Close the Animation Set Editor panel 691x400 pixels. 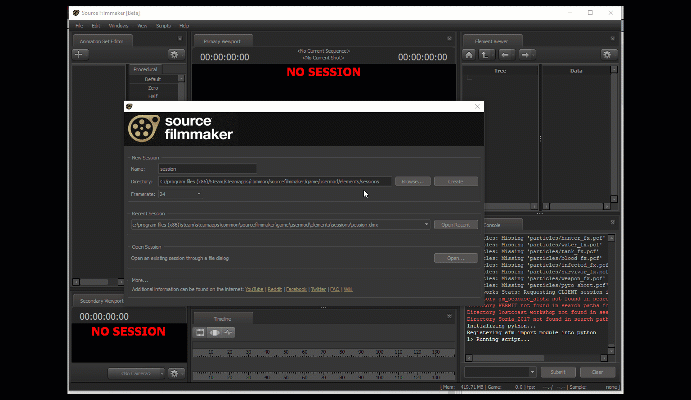[x=180, y=39]
